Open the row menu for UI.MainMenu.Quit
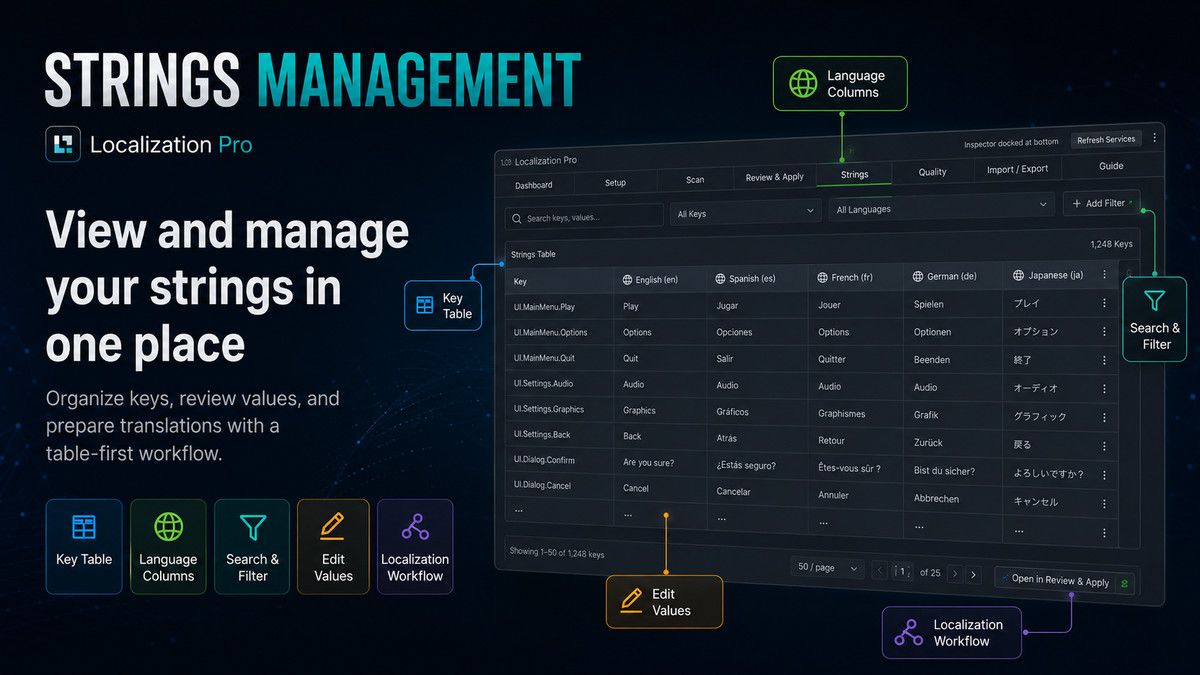 pos(1105,360)
